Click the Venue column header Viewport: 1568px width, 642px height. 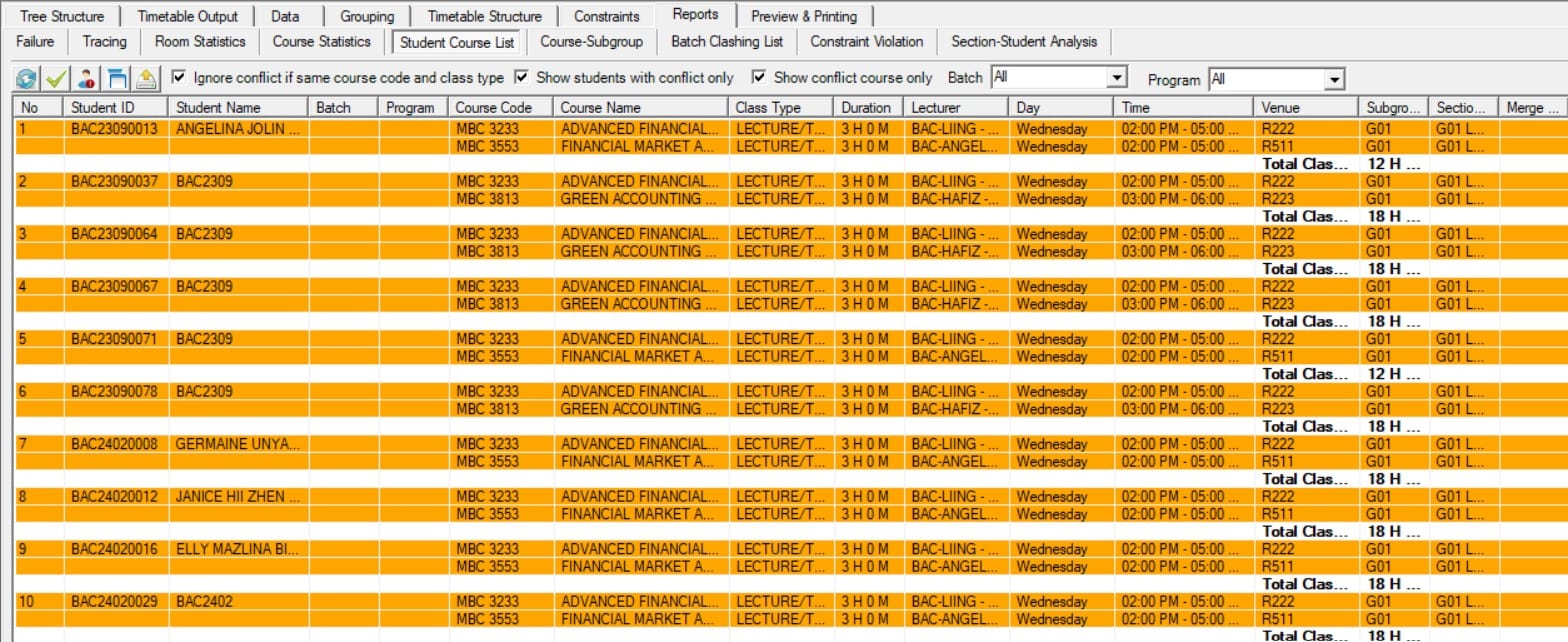1307,107
